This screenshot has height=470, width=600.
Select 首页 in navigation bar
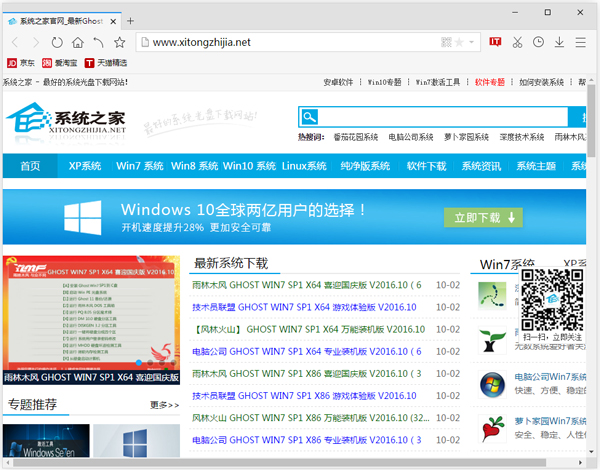click(x=30, y=166)
